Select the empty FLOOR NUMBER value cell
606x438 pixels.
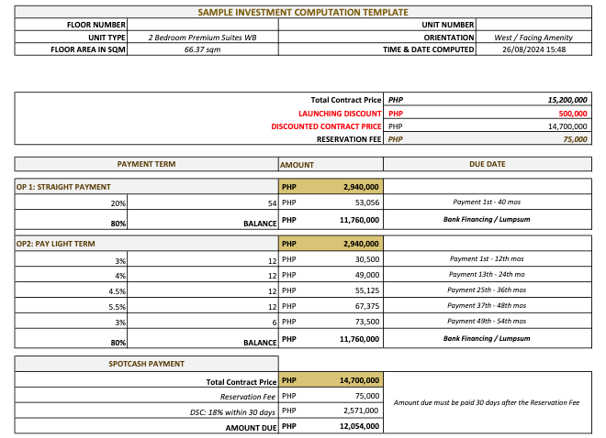[x=203, y=25]
